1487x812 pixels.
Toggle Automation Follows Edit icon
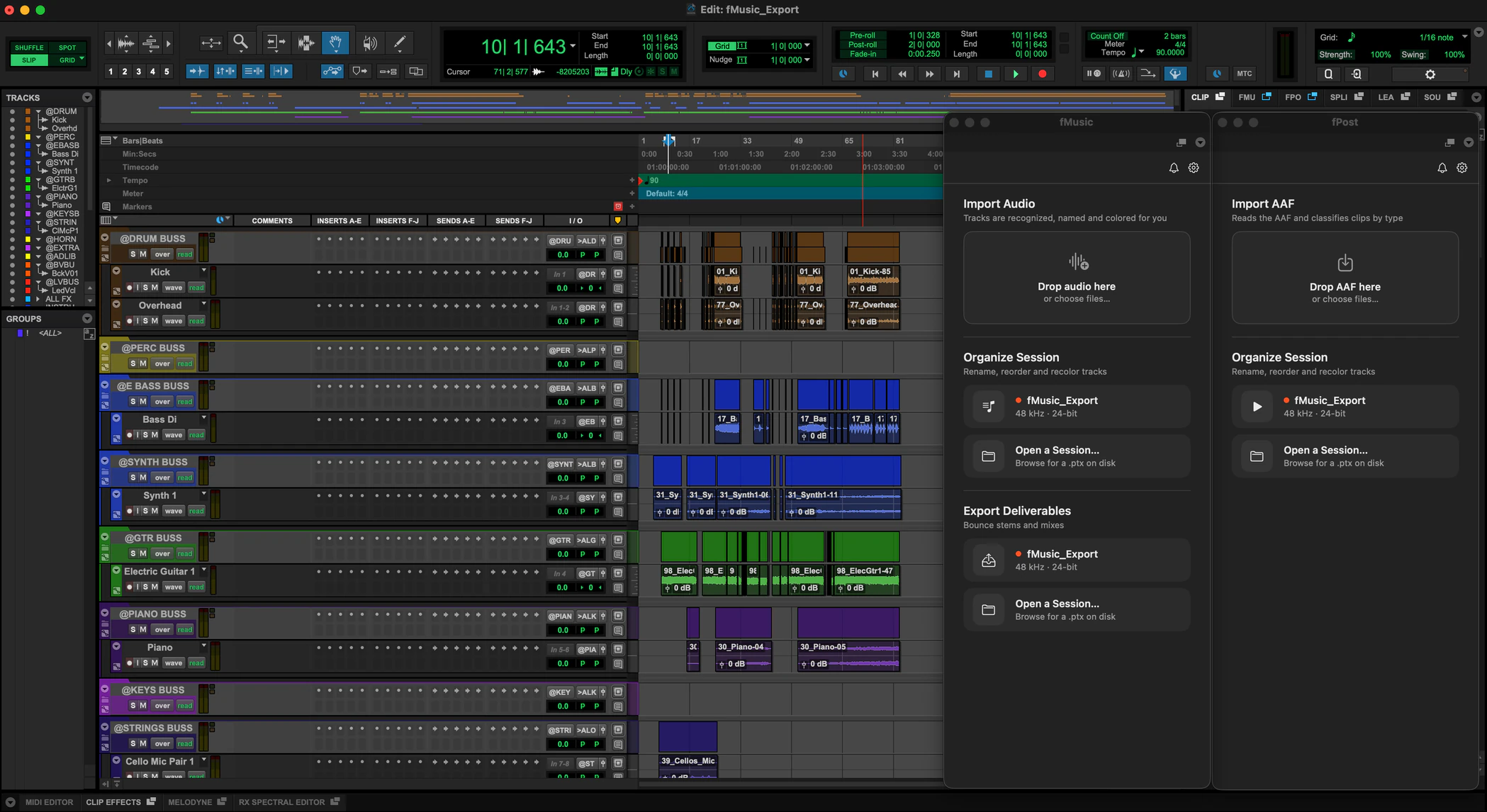(x=332, y=72)
